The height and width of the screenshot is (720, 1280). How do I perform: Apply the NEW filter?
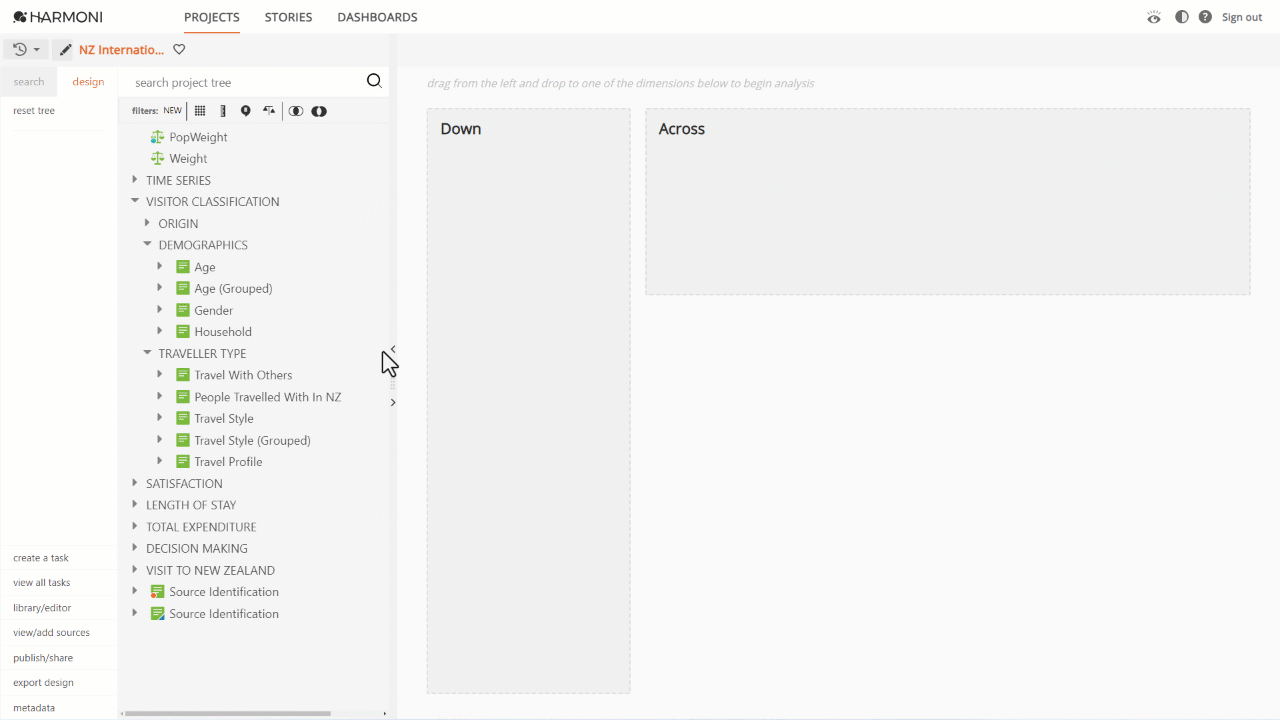[x=173, y=111]
